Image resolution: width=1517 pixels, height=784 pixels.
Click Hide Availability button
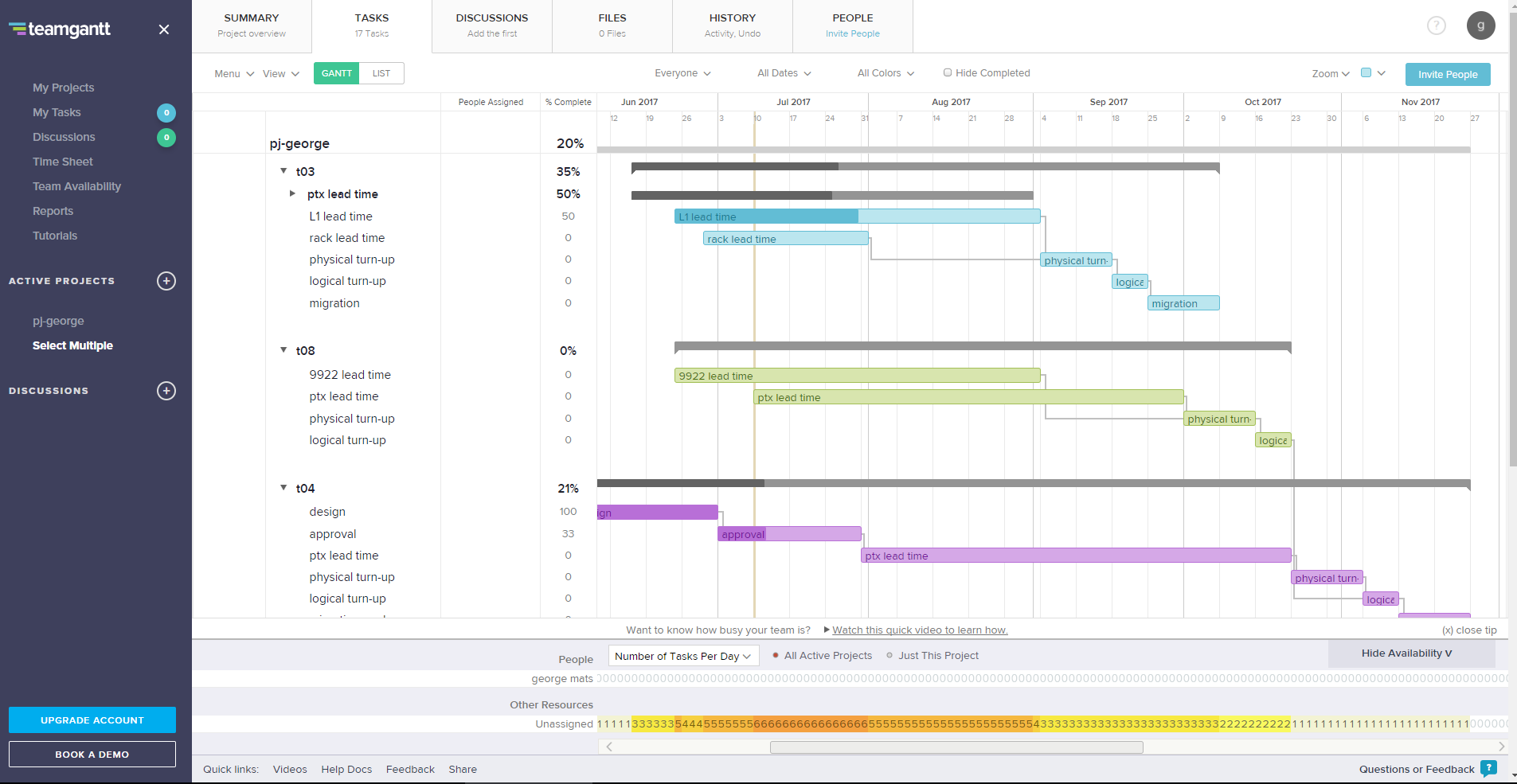tap(1411, 653)
